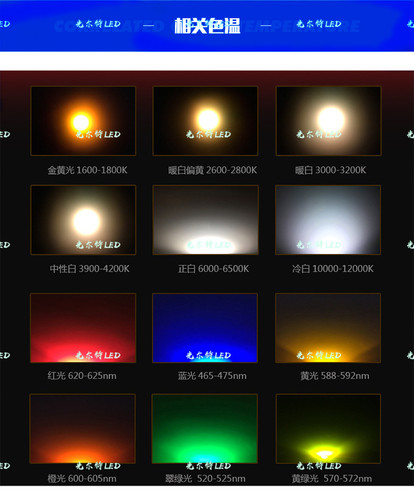Click the label text '中性白 3900-4200K'
Image resolution: width=414 pixels, height=500 pixels.
[89, 269]
